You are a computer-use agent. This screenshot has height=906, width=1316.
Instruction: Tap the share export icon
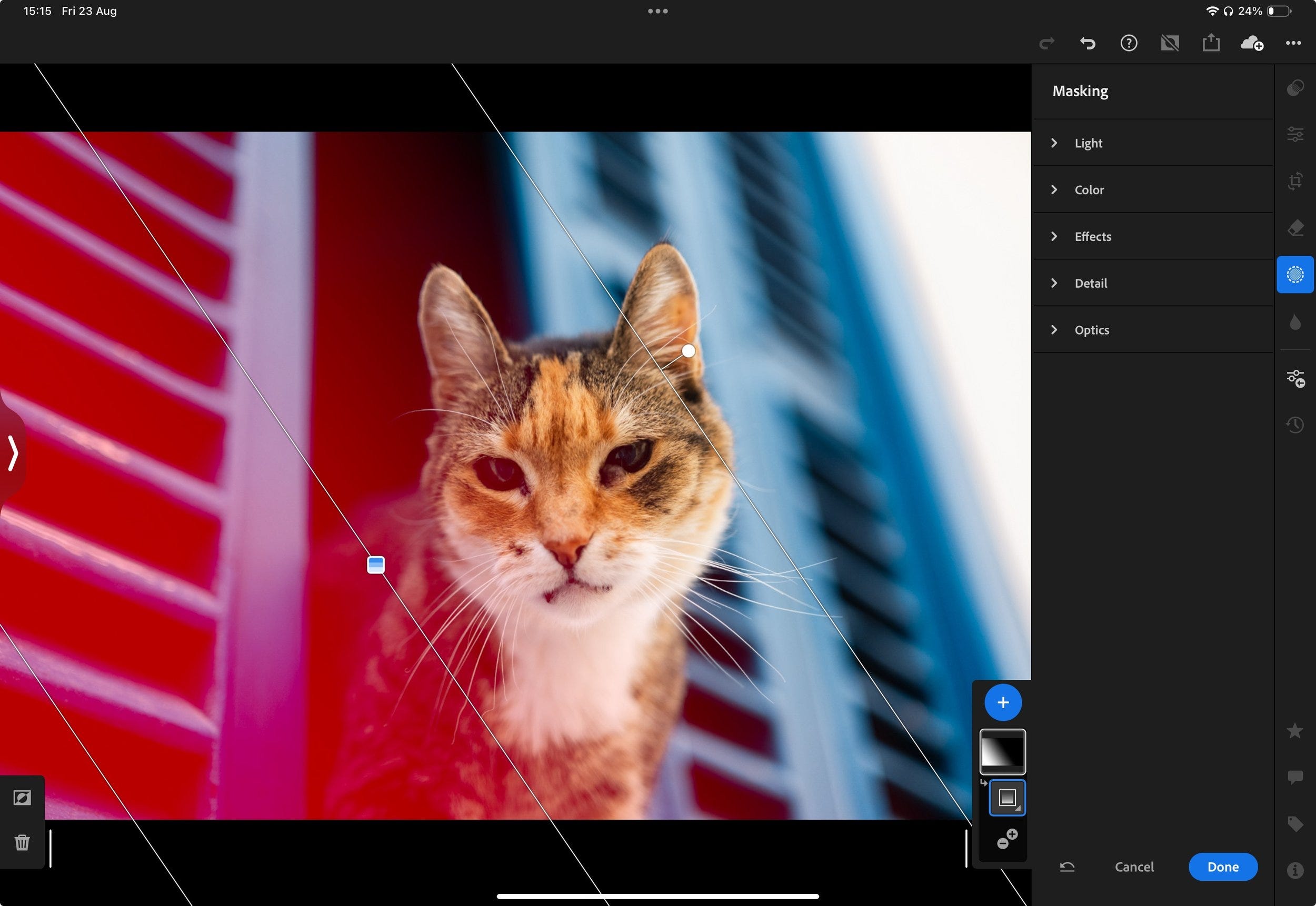[1211, 43]
